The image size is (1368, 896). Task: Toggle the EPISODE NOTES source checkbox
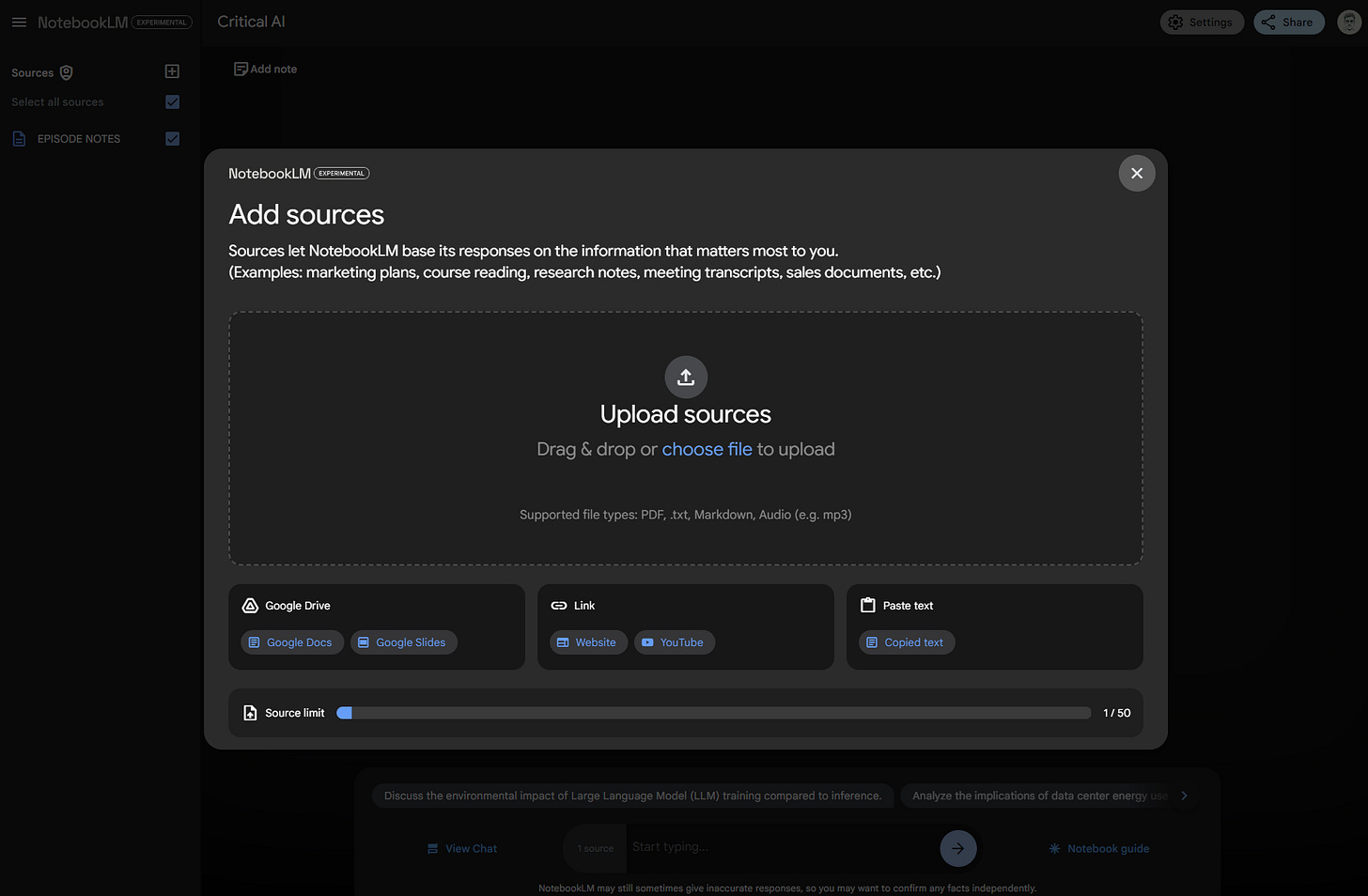click(x=172, y=138)
